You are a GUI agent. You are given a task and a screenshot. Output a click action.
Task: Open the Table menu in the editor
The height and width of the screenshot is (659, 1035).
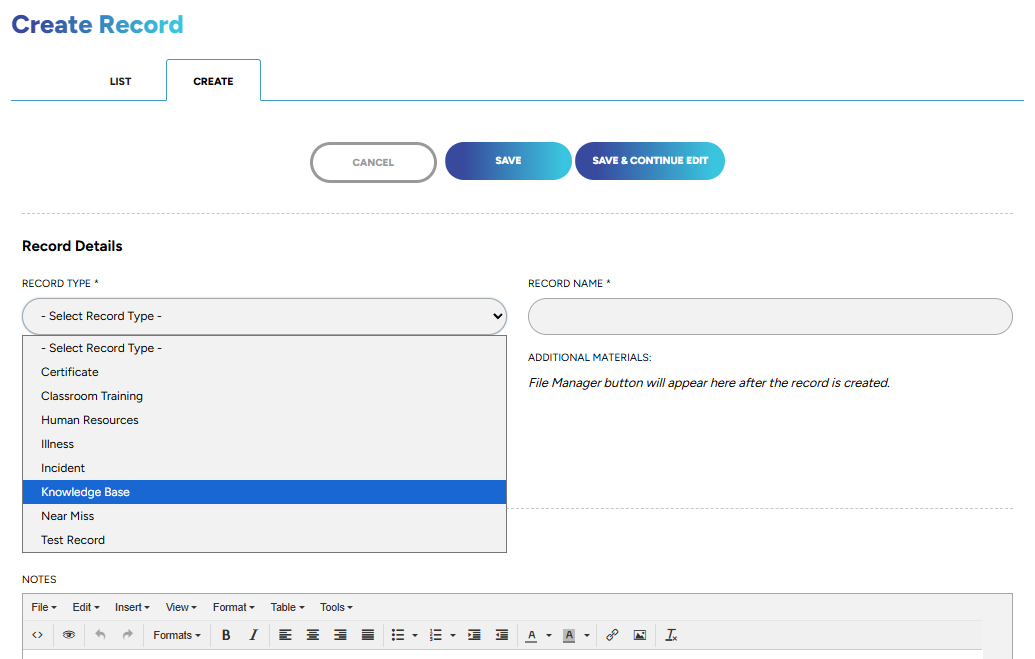tap(287, 607)
